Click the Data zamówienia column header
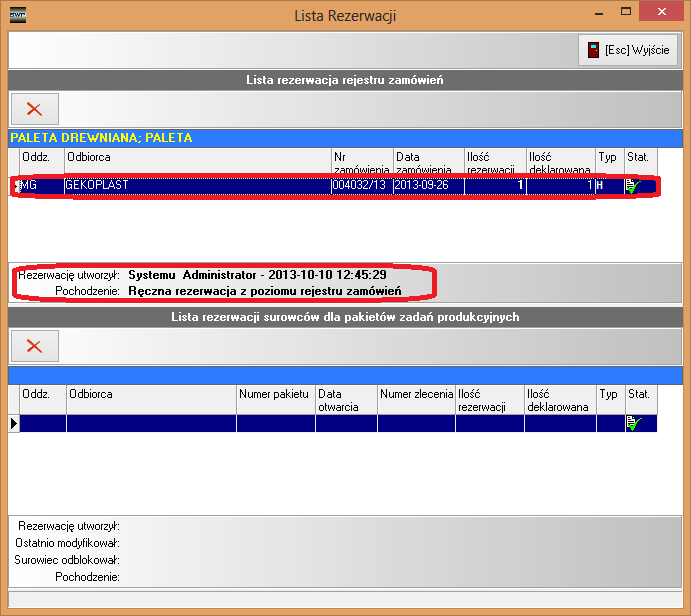 428,163
